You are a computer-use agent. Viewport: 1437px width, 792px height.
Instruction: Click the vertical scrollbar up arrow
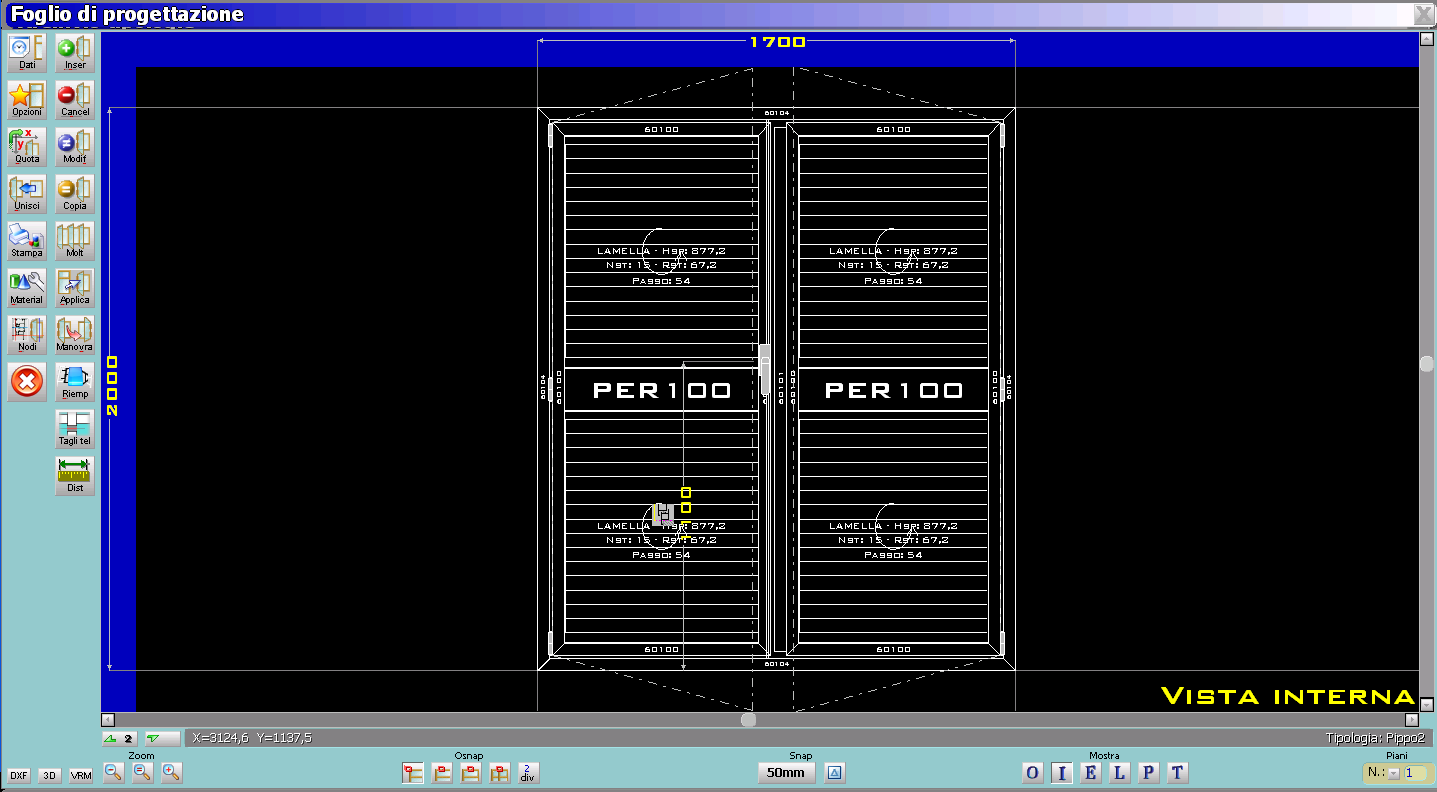click(x=1427, y=39)
